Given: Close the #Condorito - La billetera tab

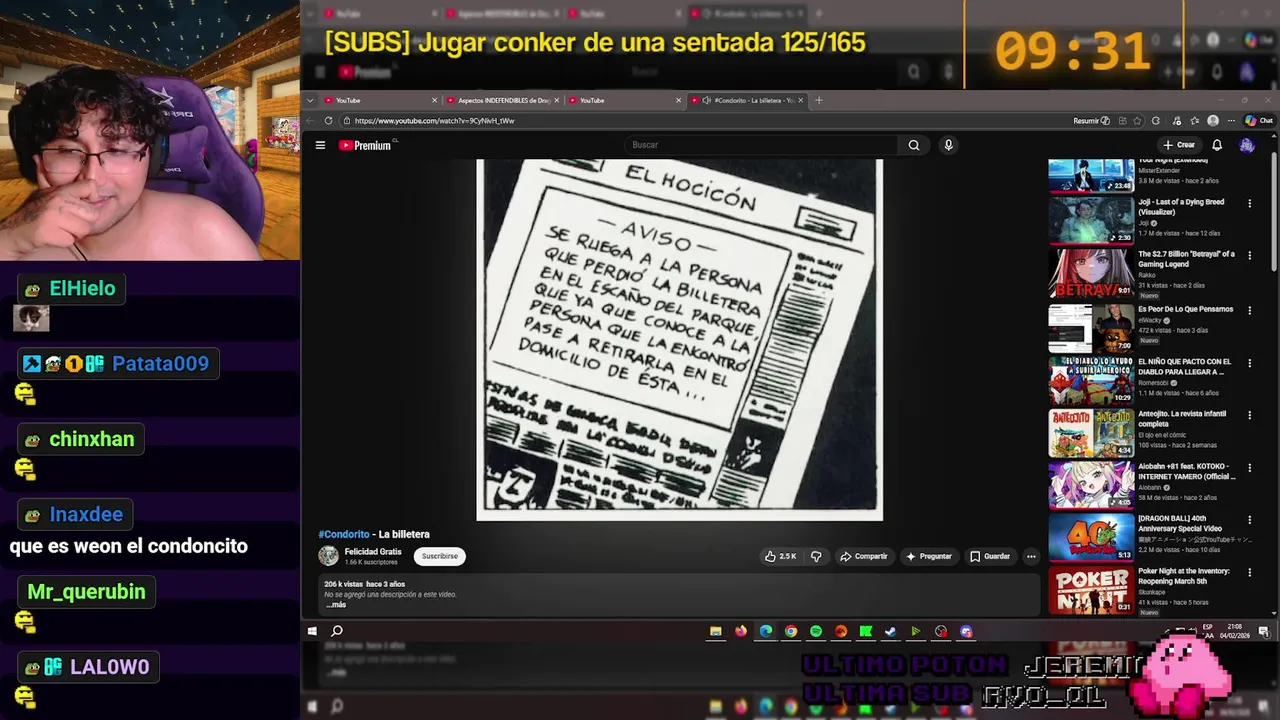Looking at the screenshot, I should (803, 100).
